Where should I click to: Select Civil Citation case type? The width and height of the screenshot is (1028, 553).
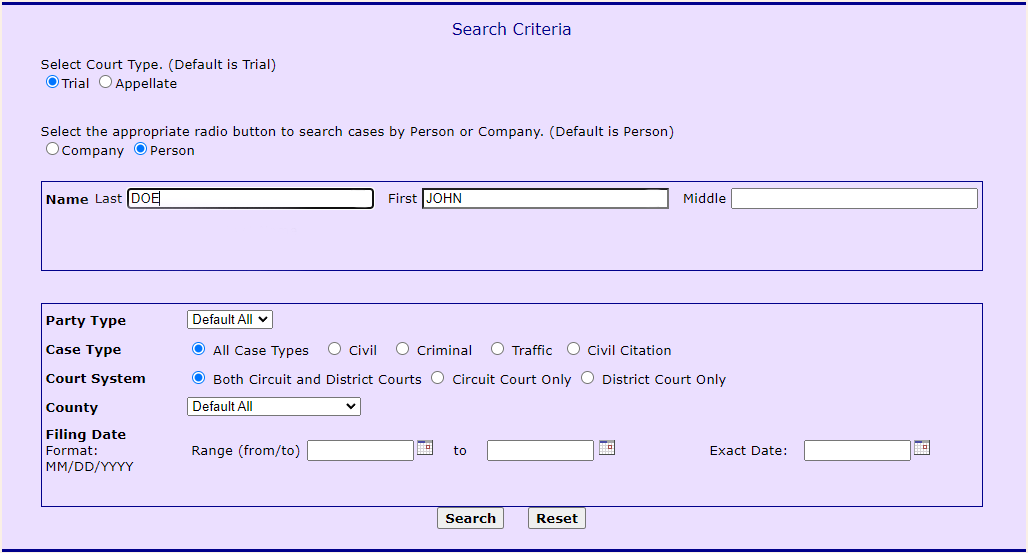coord(573,350)
